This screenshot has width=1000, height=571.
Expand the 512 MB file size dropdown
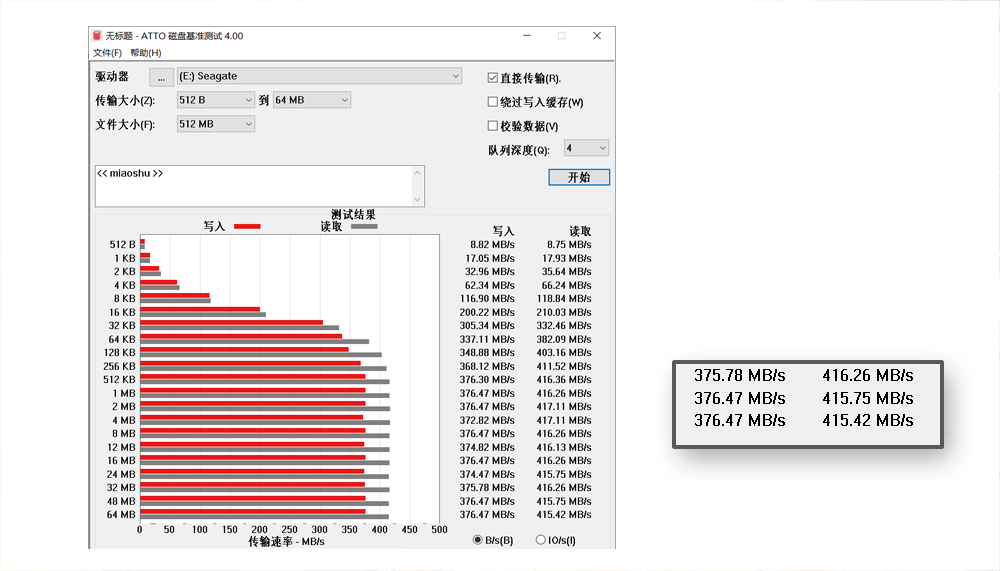click(x=248, y=124)
